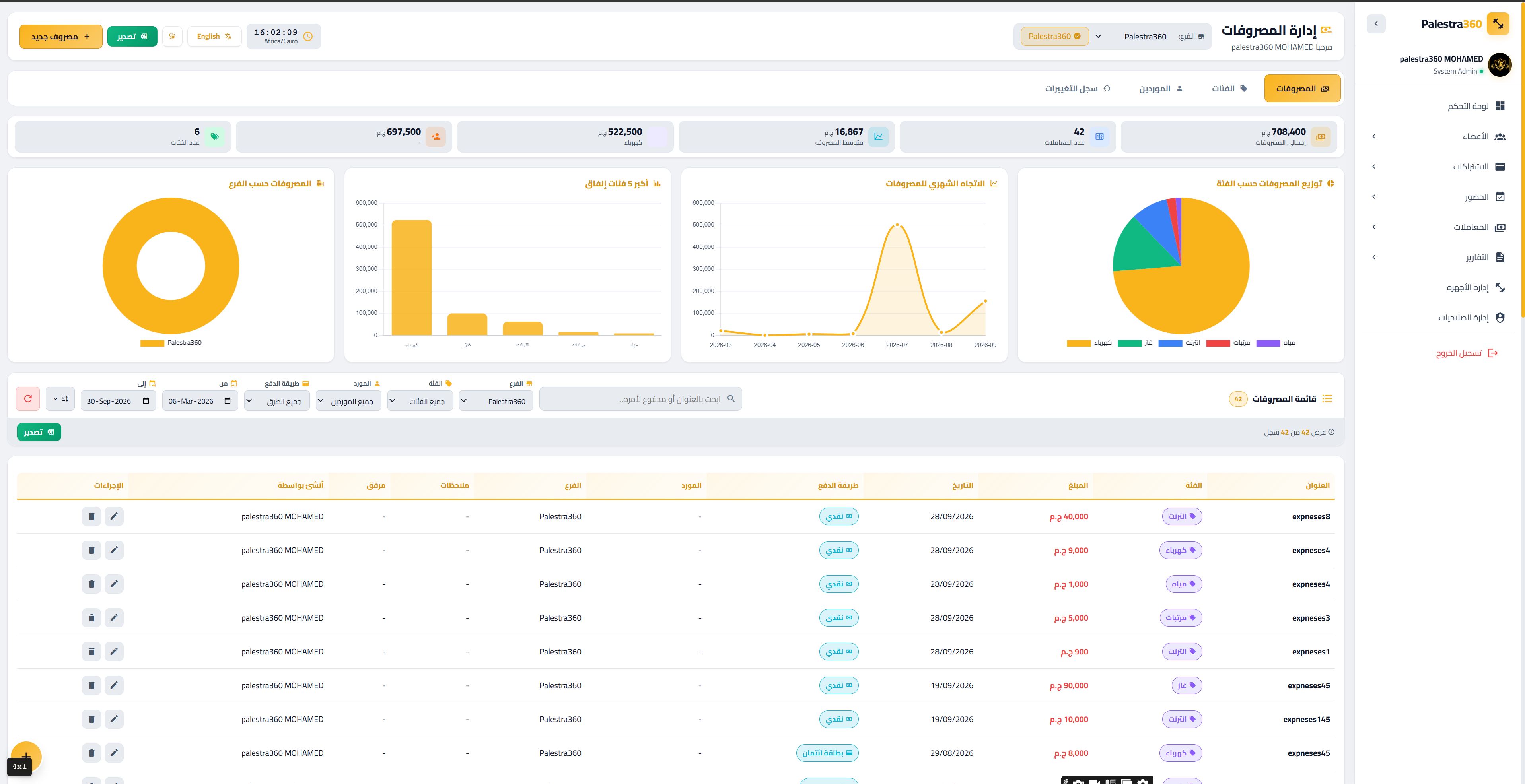1525x784 pixels.
Task: Click the search magnifier icon in search field
Action: pyautogui.click(x=731, y=399)
